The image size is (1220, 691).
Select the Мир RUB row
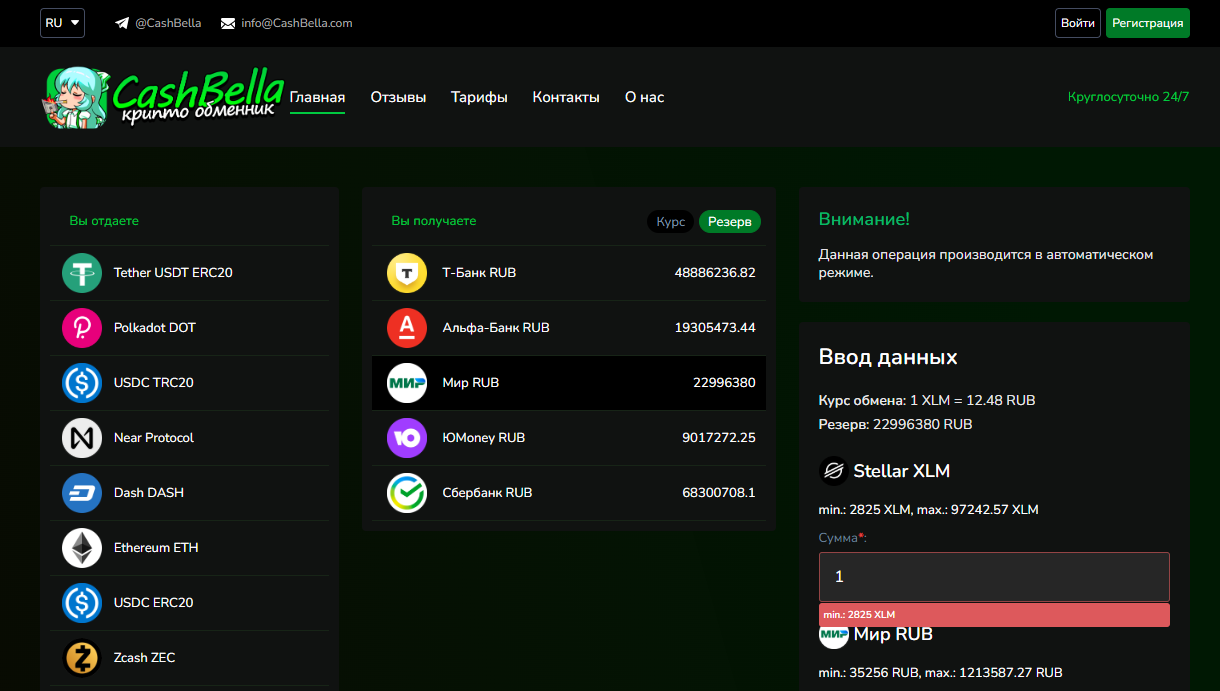pyautogui.click(x=568, y=383)
